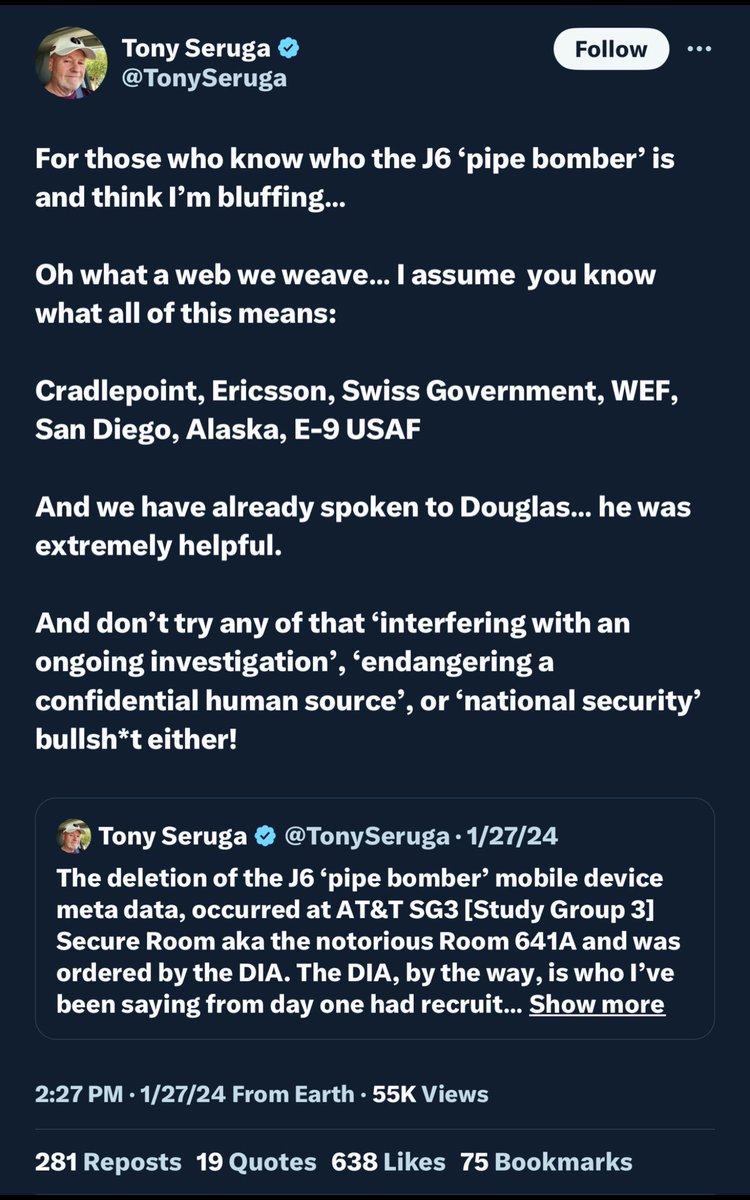The height and width of the screenshot is (1200, 750).
Task: Open the three-dot more options menu
Action: pos(696,49)
